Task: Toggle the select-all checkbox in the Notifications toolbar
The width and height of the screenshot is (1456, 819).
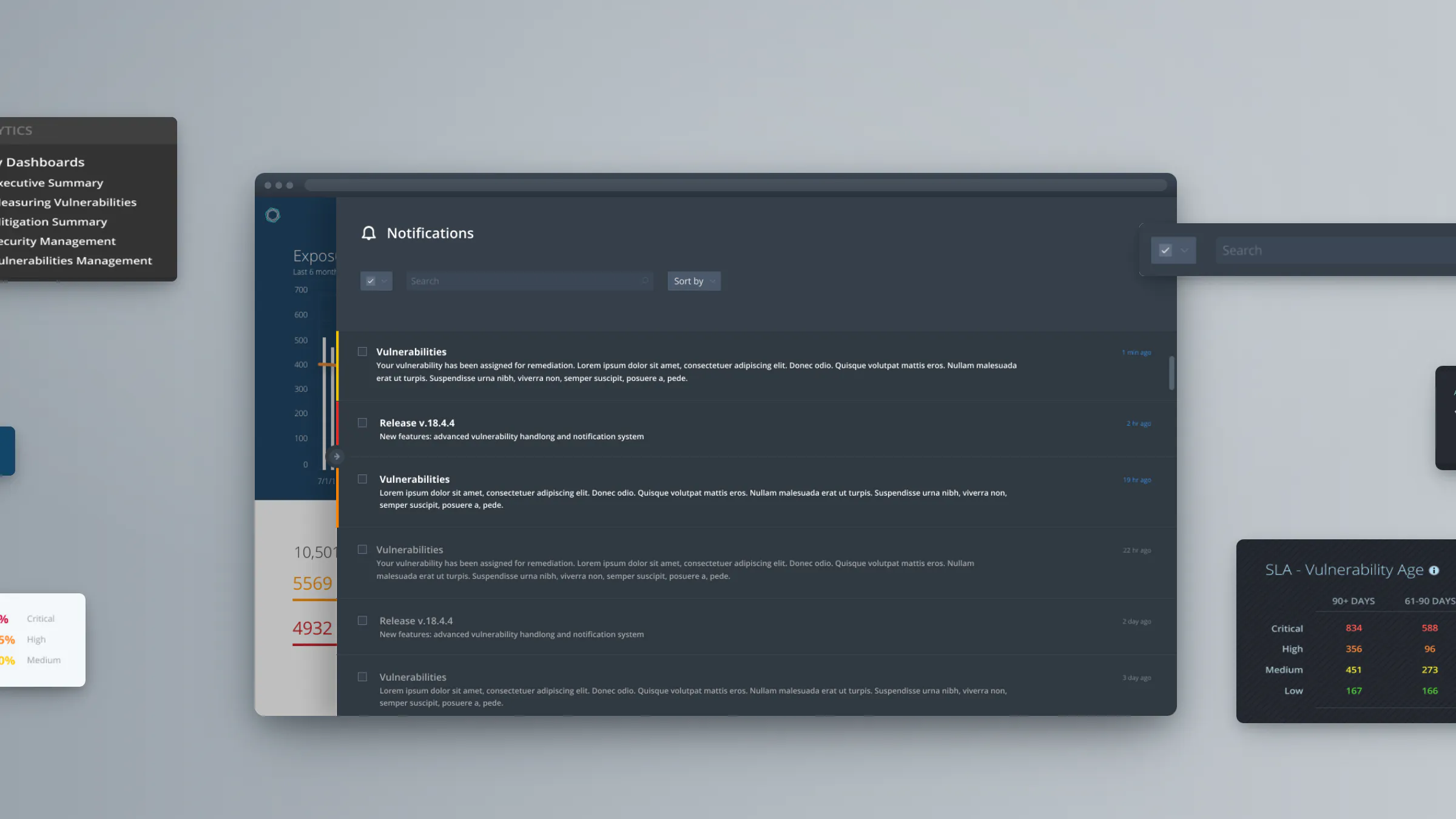Action: point(371,281)
